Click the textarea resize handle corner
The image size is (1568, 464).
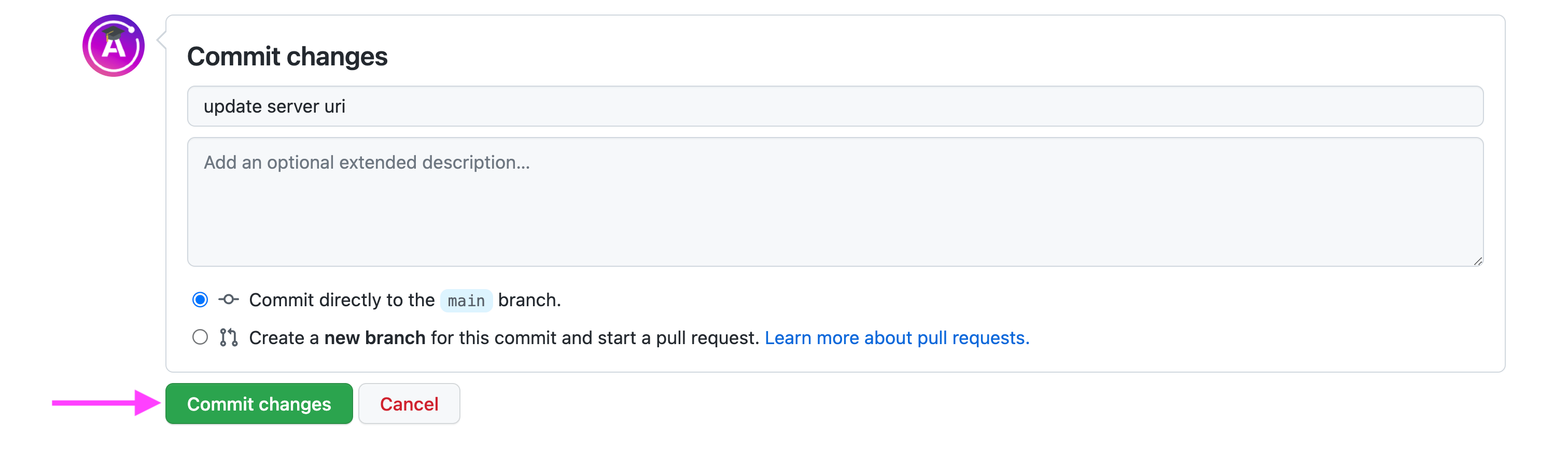(1477, 261)
